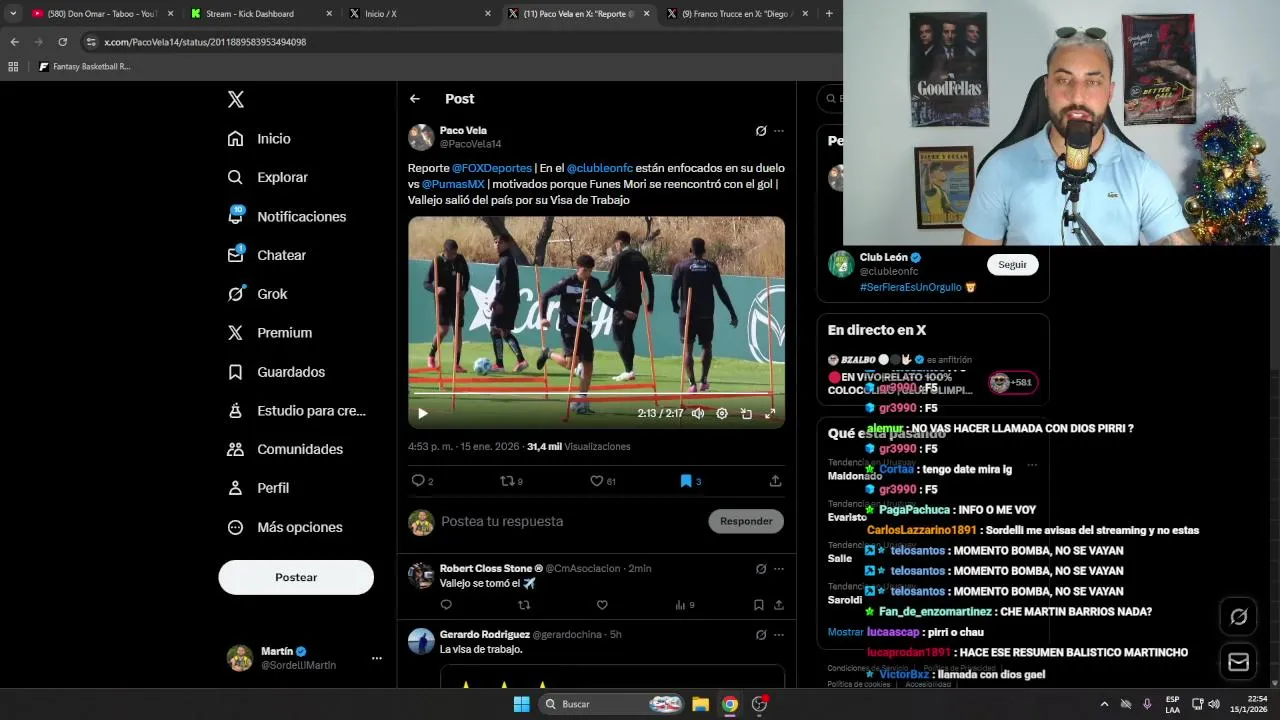Click the Responder button
Image resolution: width=1280 pixels, height=720 pixels.
(x=746, y=521)
